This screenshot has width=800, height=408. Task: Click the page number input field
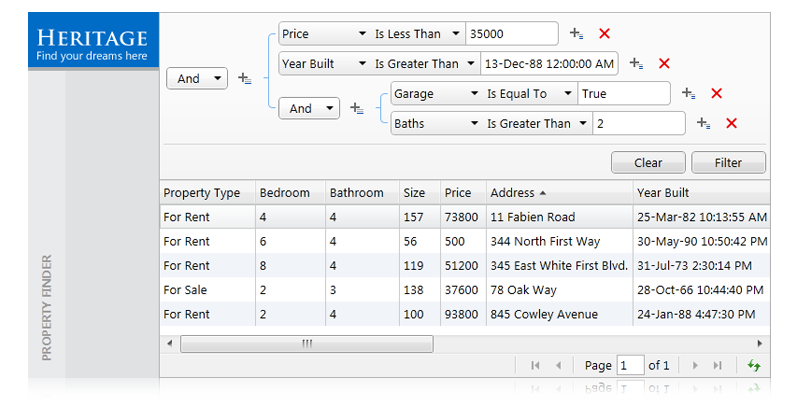[x=630, y=365]
